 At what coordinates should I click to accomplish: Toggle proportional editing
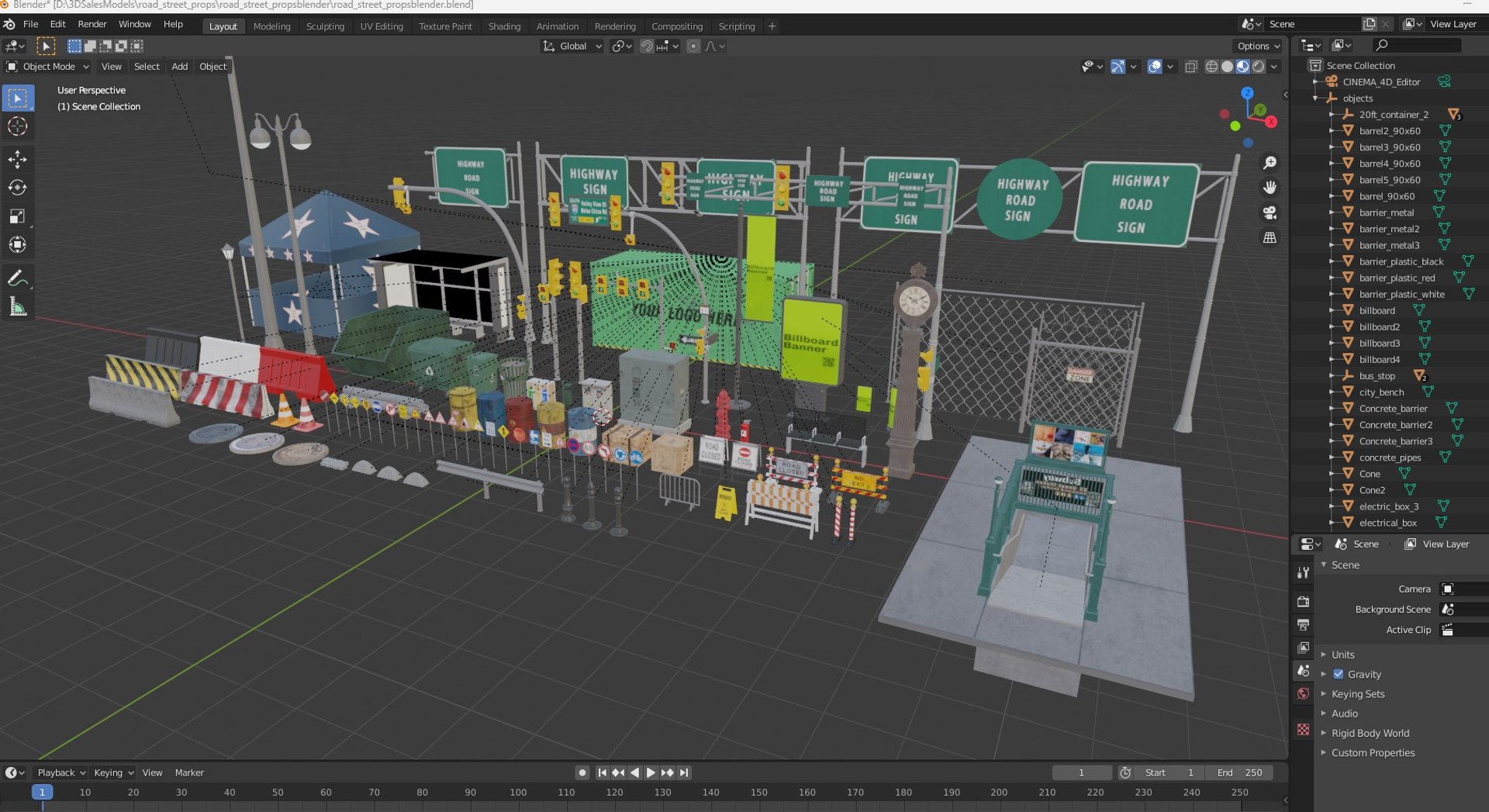coord(693,47)
